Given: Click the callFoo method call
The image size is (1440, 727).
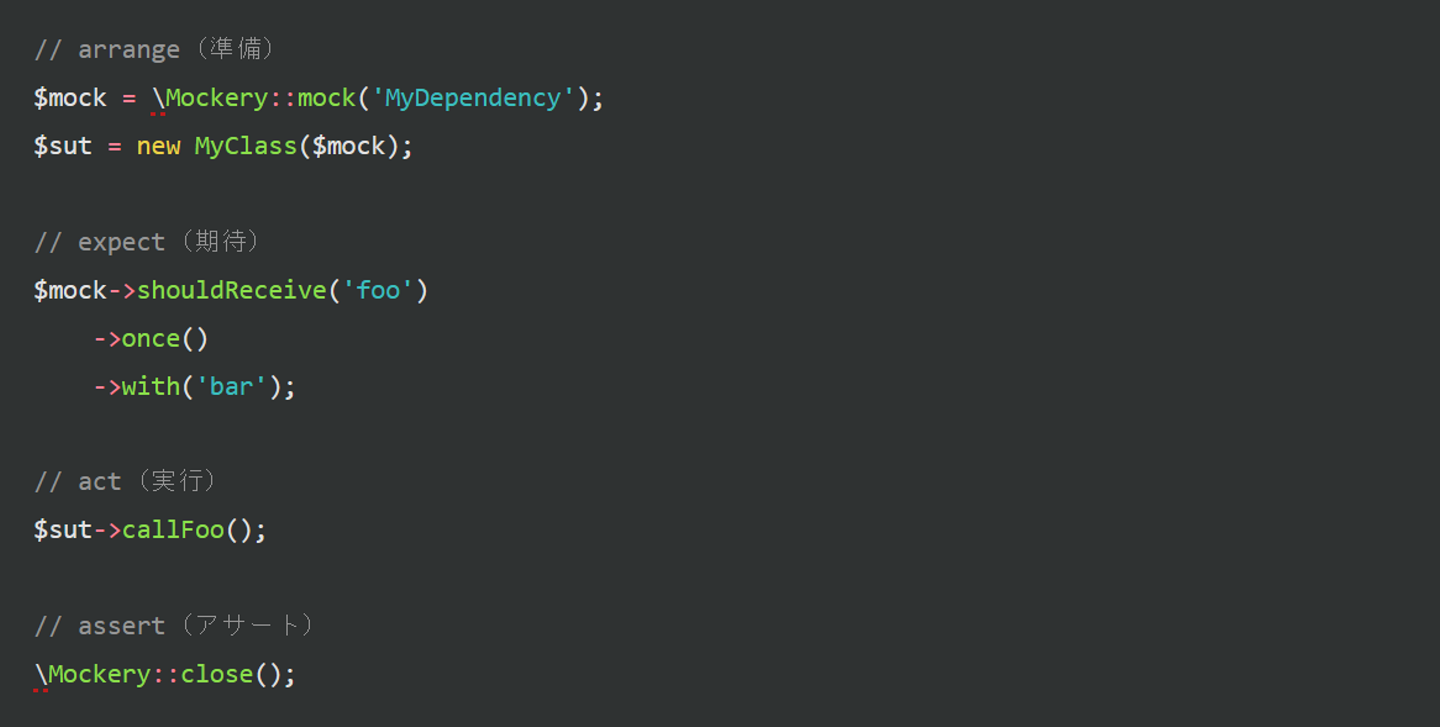Looking at the screenshot, I should [x=173, y=529].
